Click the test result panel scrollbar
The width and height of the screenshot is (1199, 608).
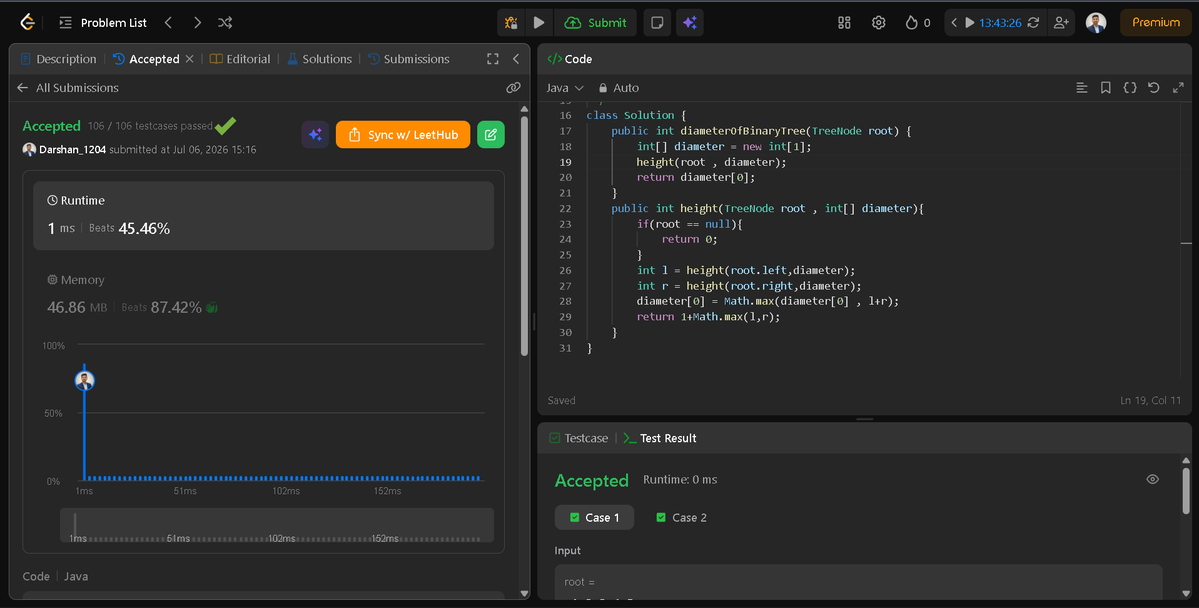(x=1186, y=491)
